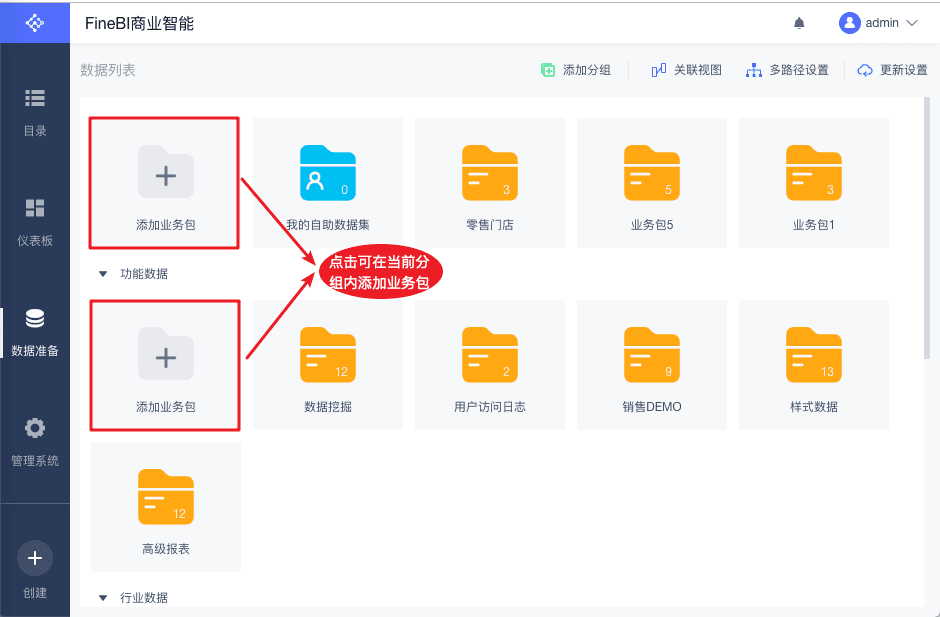Image resolution: width=940 pixels, height=617 pixels.
Task: Open the 用户访问日志 folder icon
Action: [x=490, y=355]
